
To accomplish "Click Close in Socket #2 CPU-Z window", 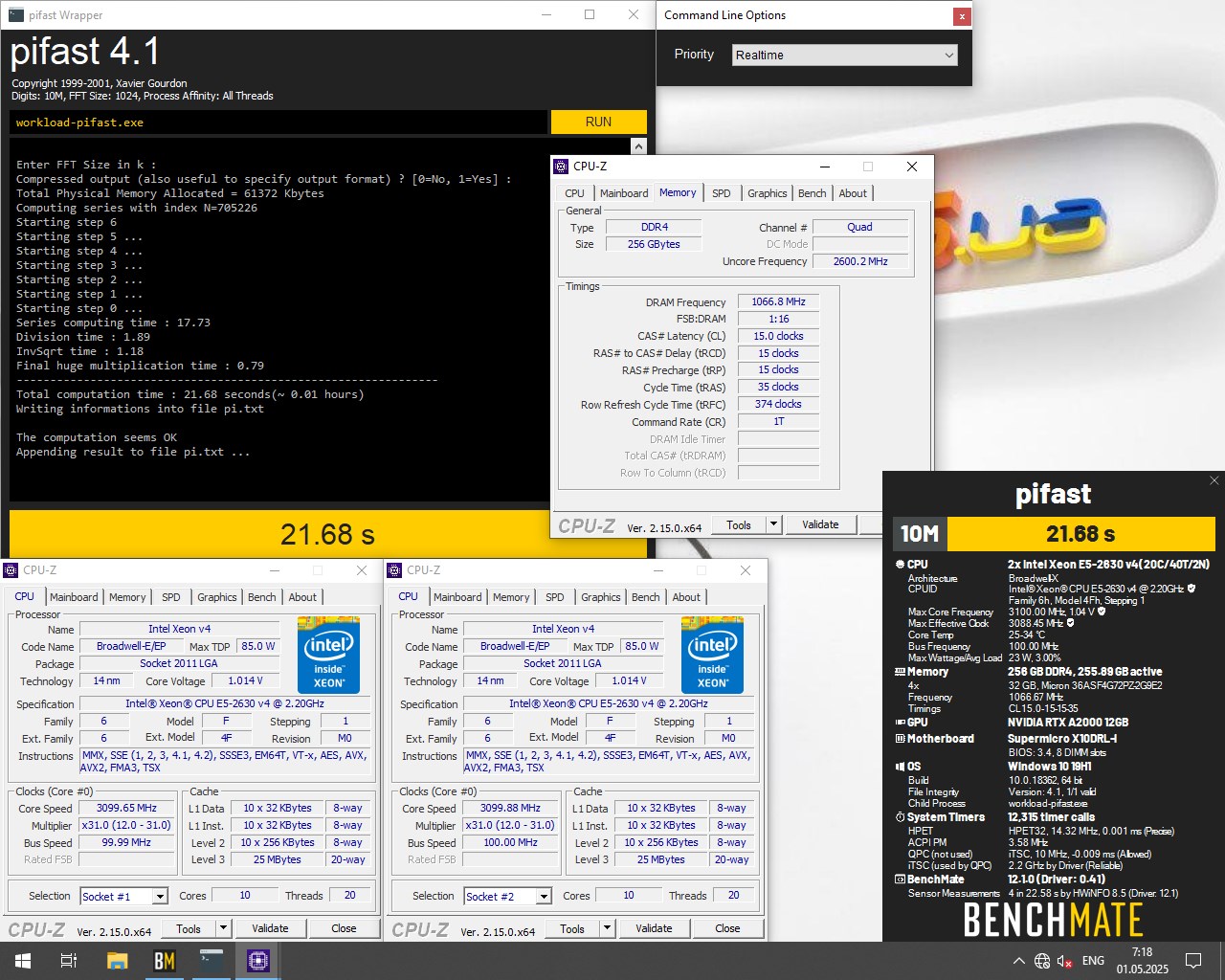I will [x=727, y=928].
